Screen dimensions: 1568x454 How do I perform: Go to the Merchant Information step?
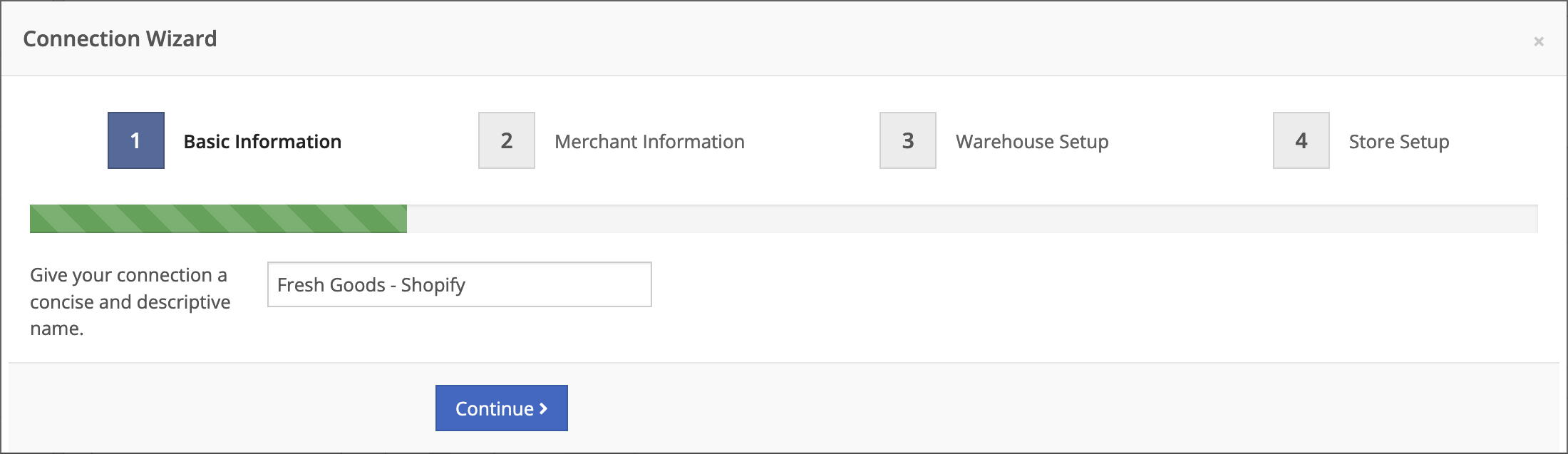point(649,142)
